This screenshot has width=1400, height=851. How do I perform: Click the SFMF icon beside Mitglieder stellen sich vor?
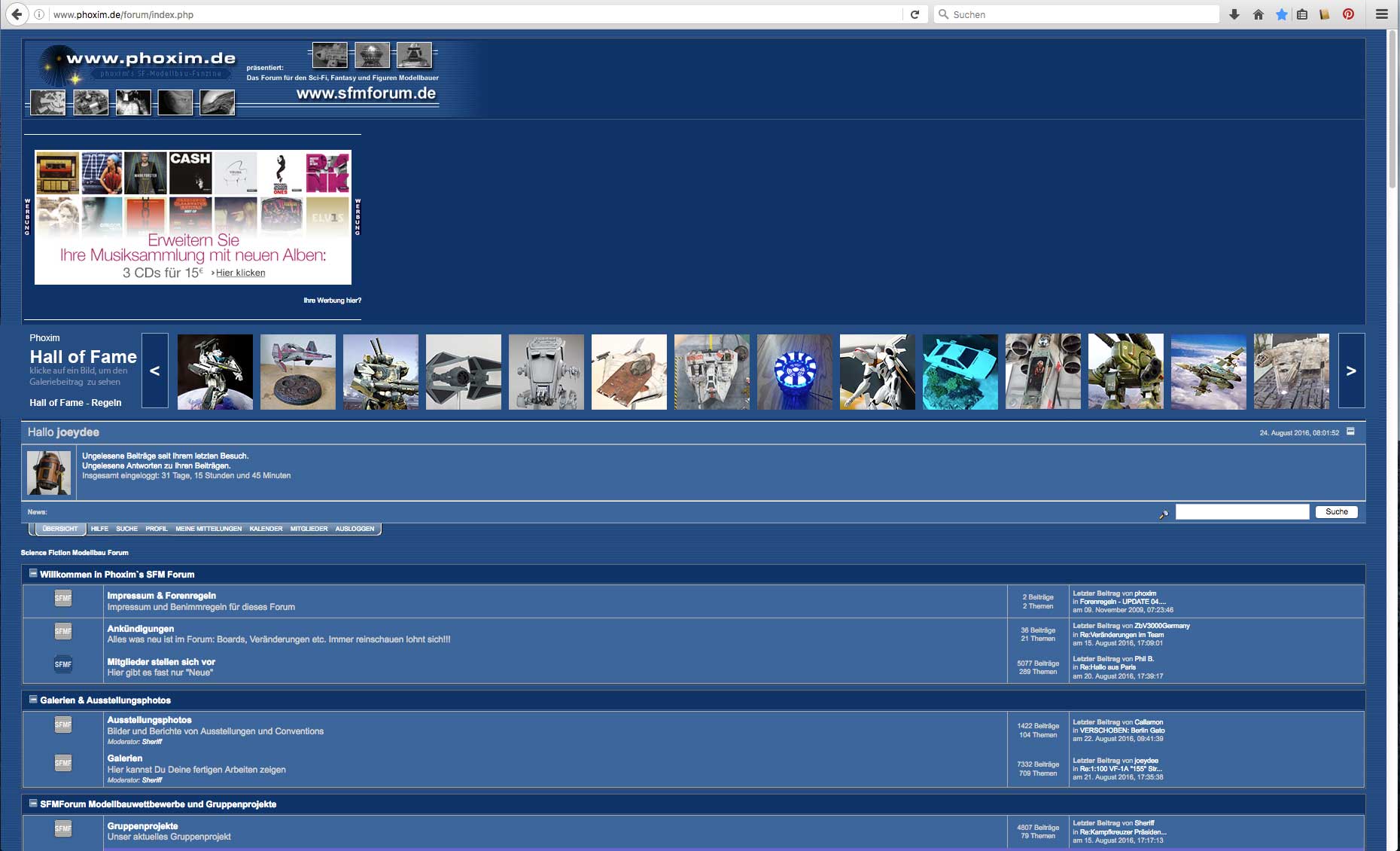(63, 664)
